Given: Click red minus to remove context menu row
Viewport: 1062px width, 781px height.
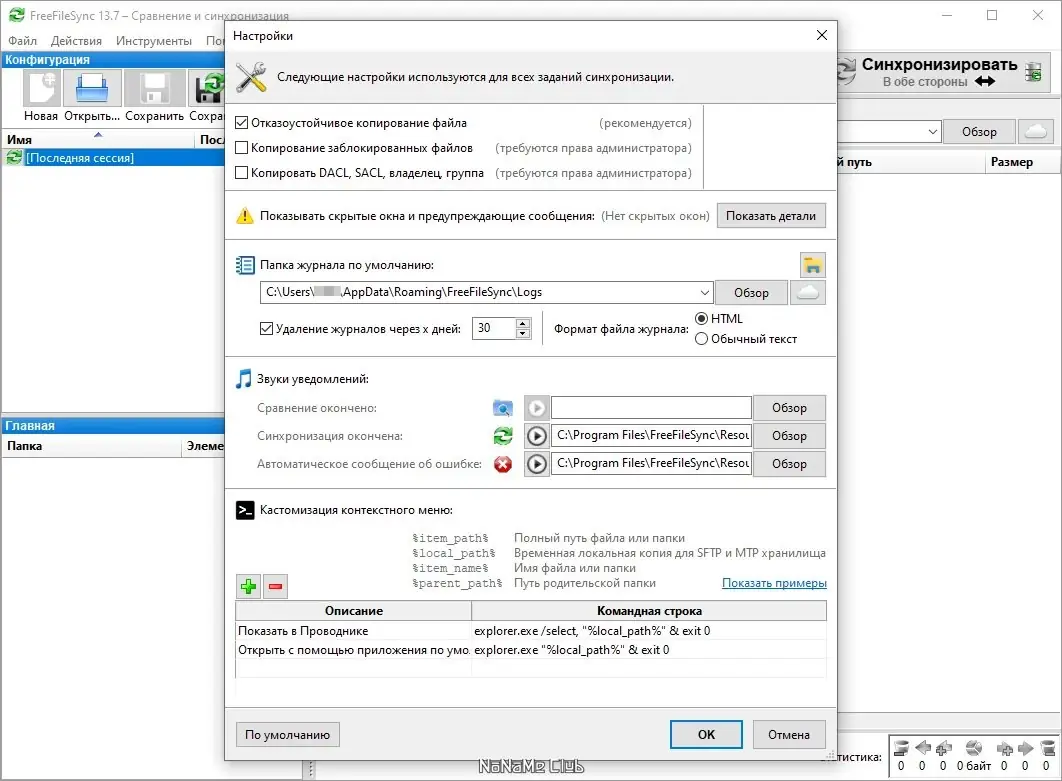Looking at the screenshot, I should point(275,586).
